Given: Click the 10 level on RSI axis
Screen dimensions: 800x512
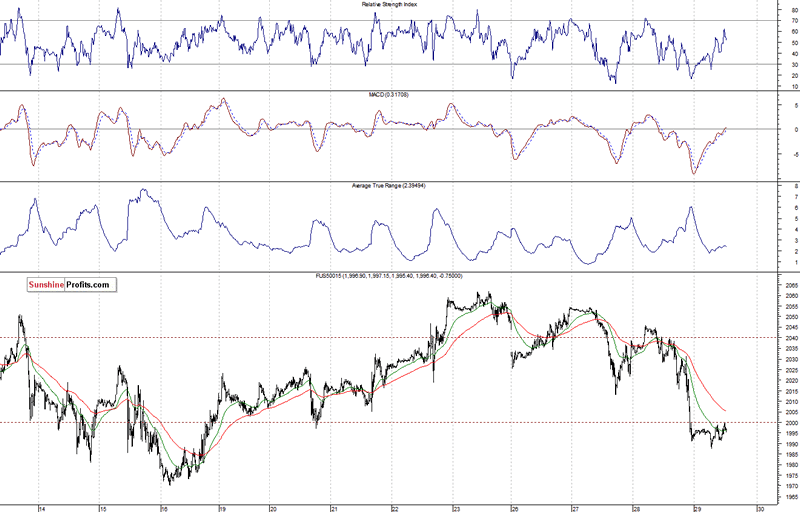Looking at the screenshot, I should click(795, 87).
